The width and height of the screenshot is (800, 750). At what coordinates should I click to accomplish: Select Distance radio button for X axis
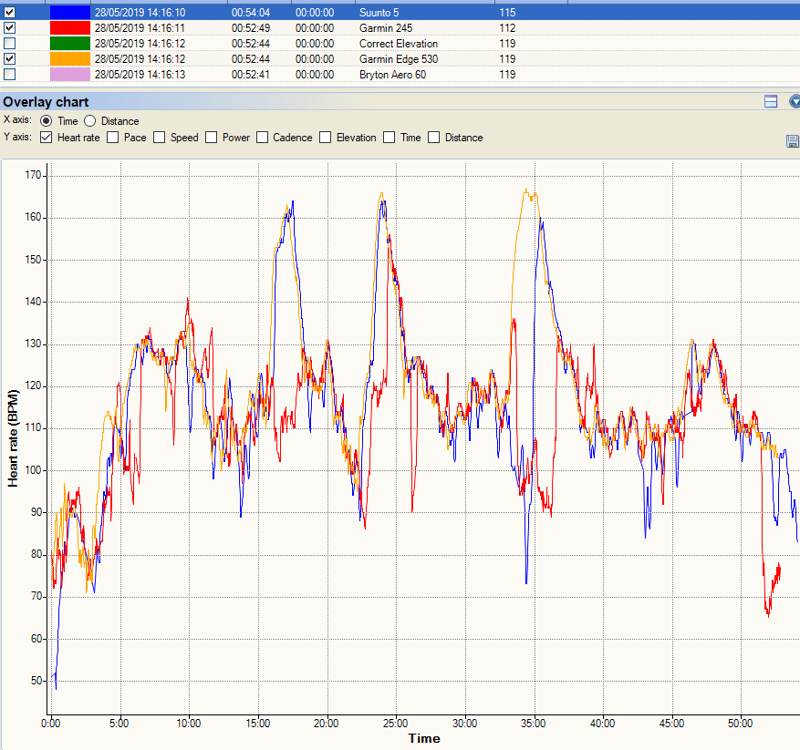coord(90,121)
